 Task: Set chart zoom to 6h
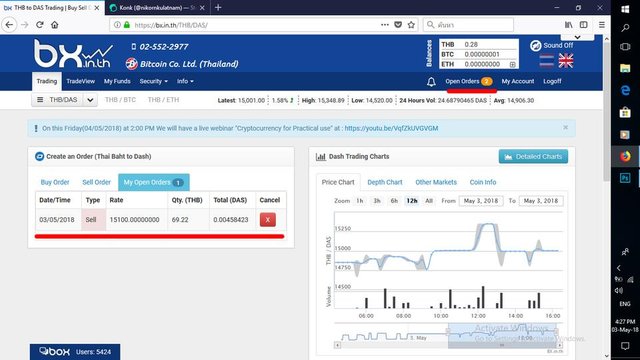[394, 201]
